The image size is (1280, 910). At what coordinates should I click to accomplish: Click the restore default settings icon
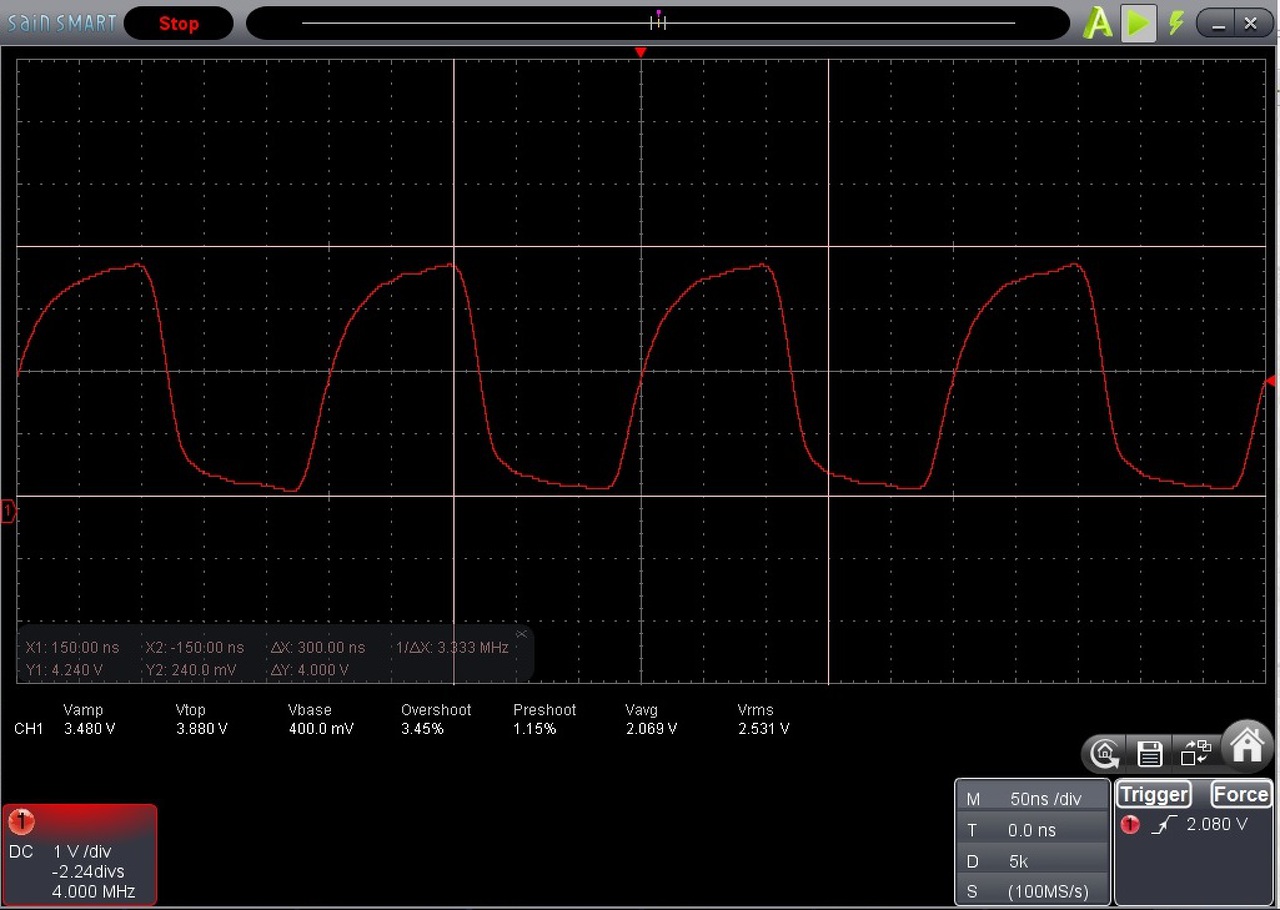(x=1105, y=753)
